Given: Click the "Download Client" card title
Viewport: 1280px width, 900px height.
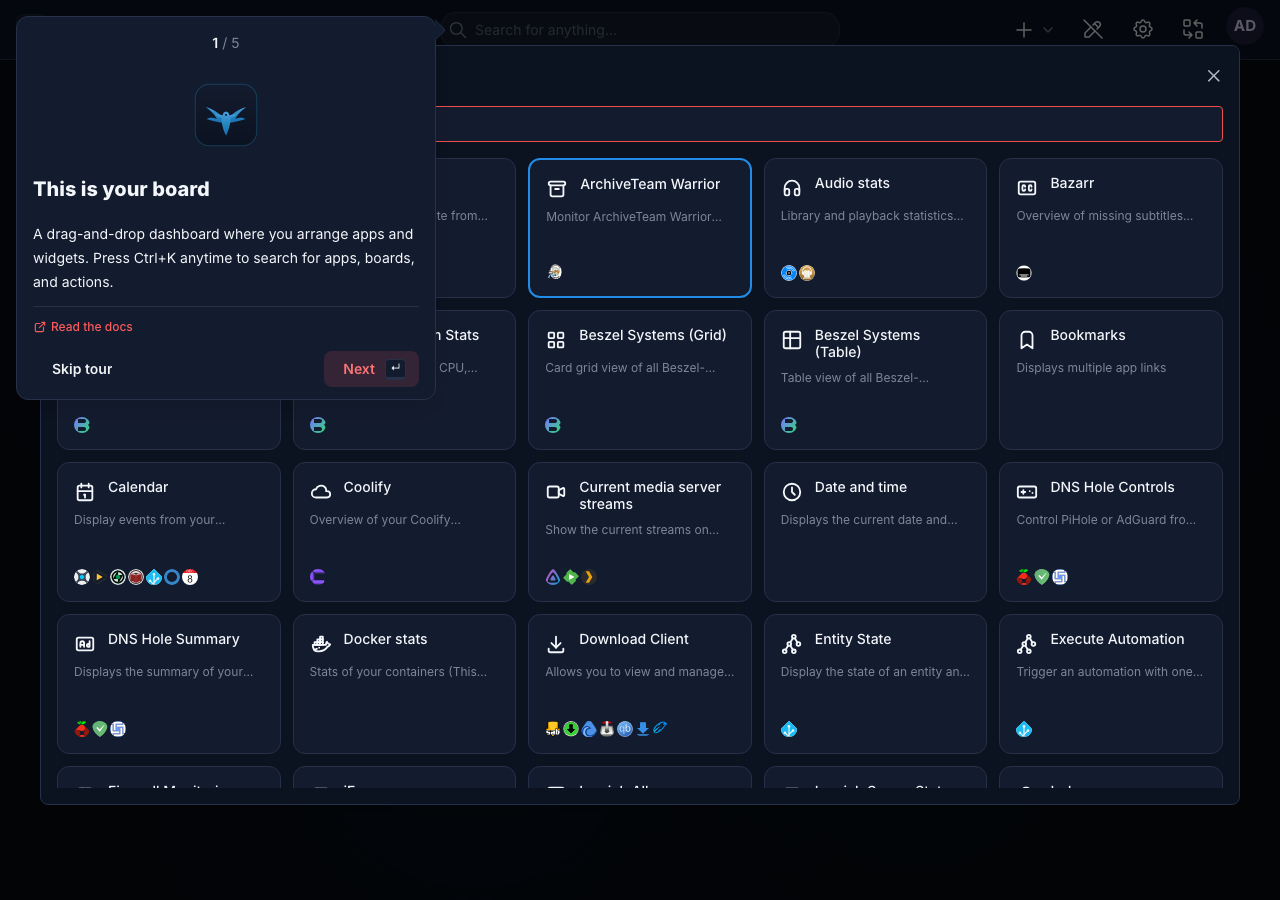Looking at the screenshot, I should 634,639.
